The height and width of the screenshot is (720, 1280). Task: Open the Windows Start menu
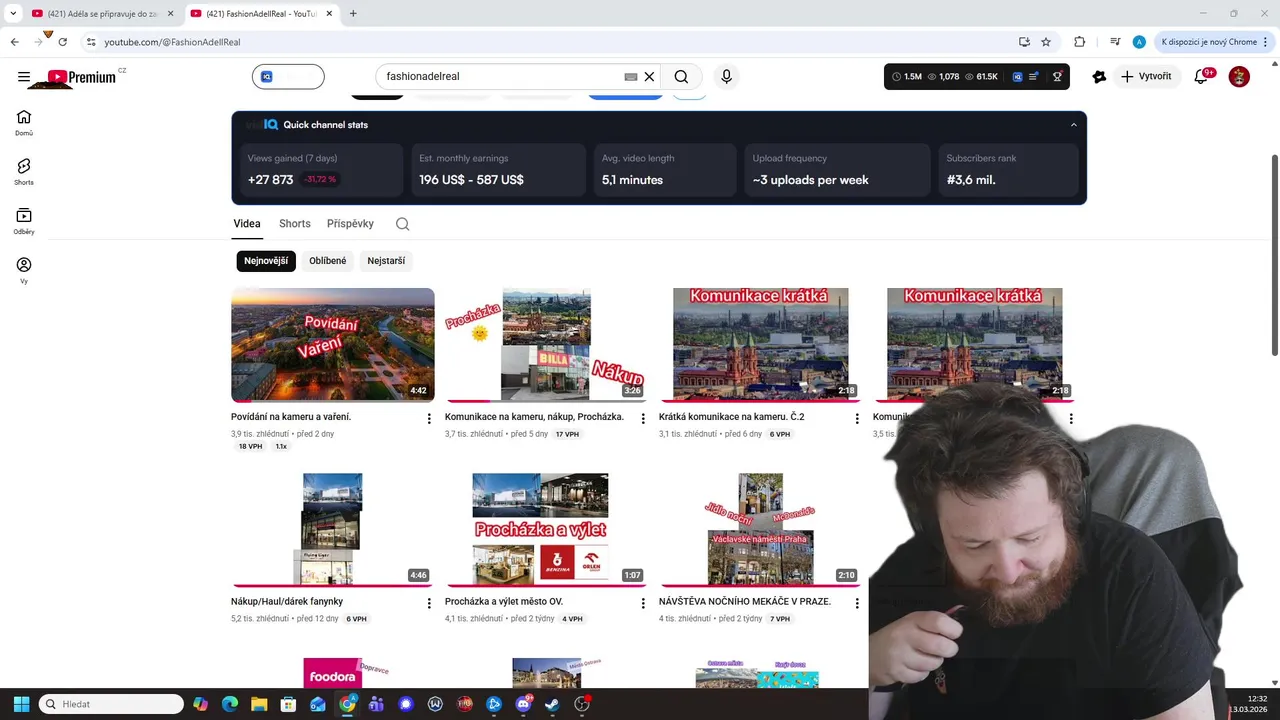tap(21, 704)
